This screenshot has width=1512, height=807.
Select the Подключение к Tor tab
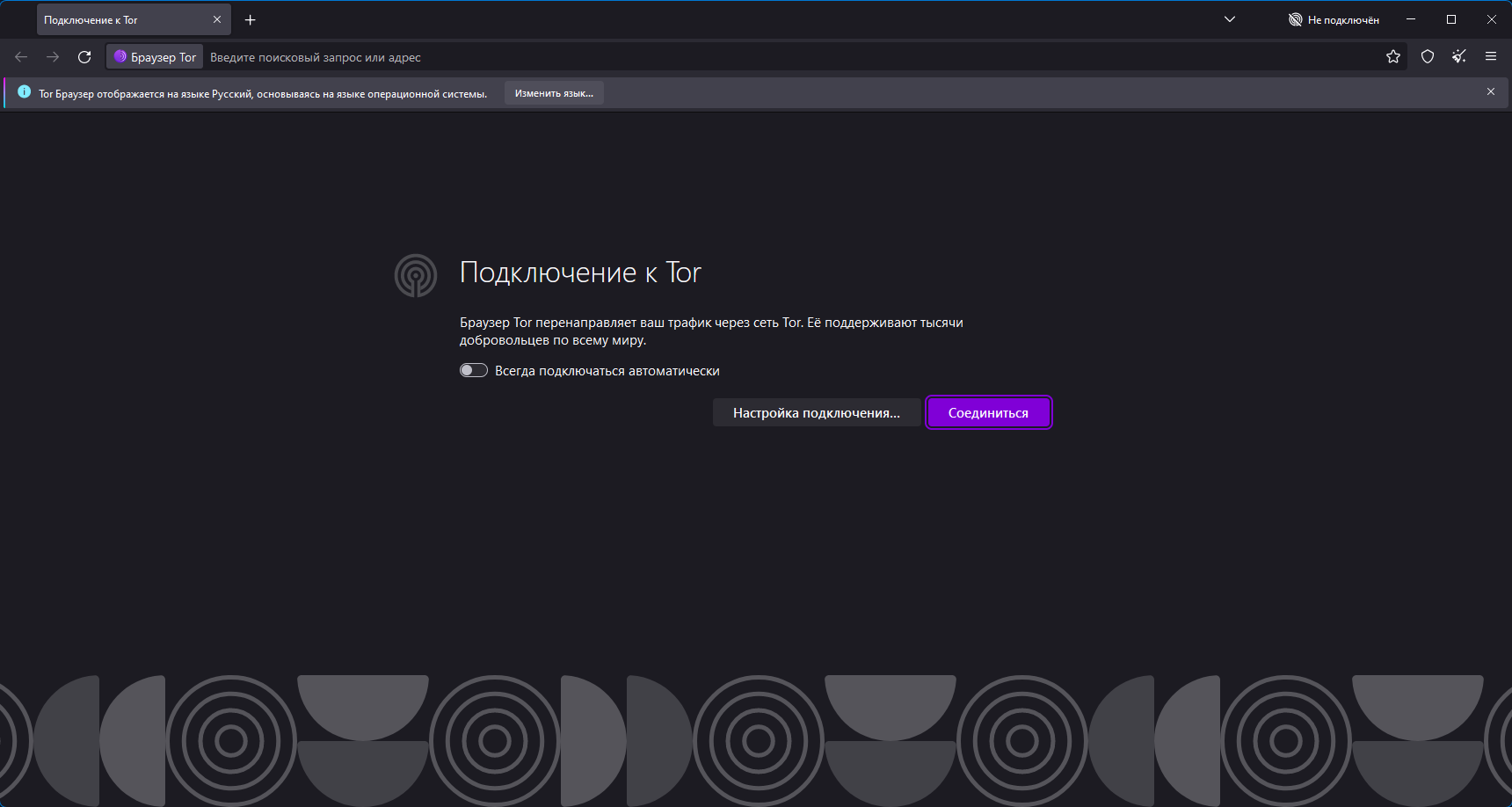pos(134,19)
